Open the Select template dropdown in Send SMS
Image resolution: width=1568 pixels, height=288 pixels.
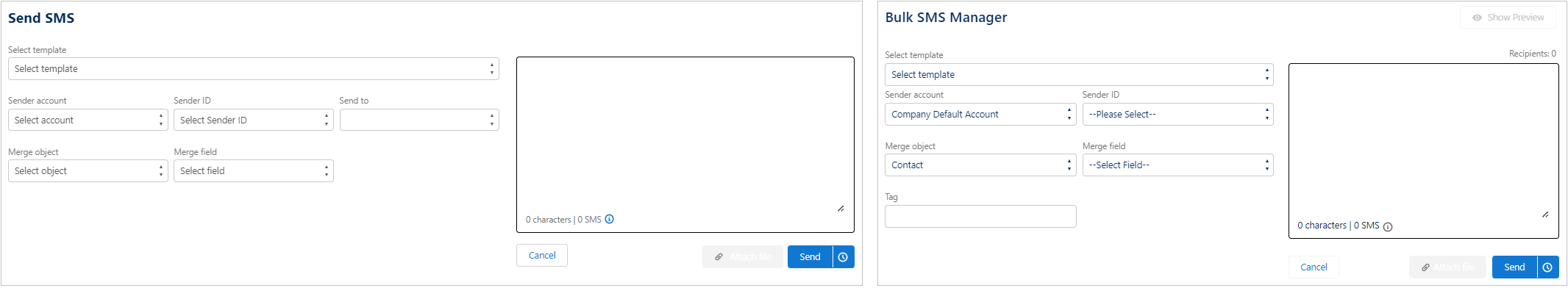tap(254, 69)
